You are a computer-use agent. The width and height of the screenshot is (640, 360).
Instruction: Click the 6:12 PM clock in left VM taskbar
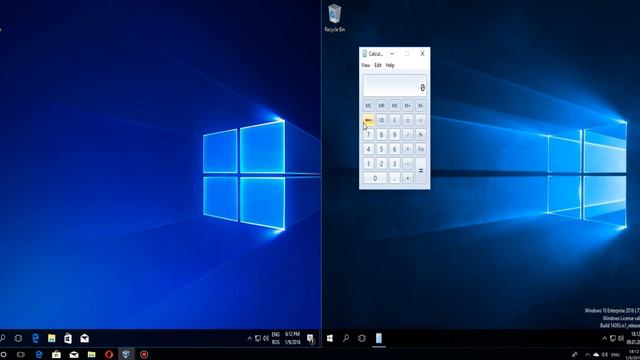pyautogui.click(x=292, y=334)
